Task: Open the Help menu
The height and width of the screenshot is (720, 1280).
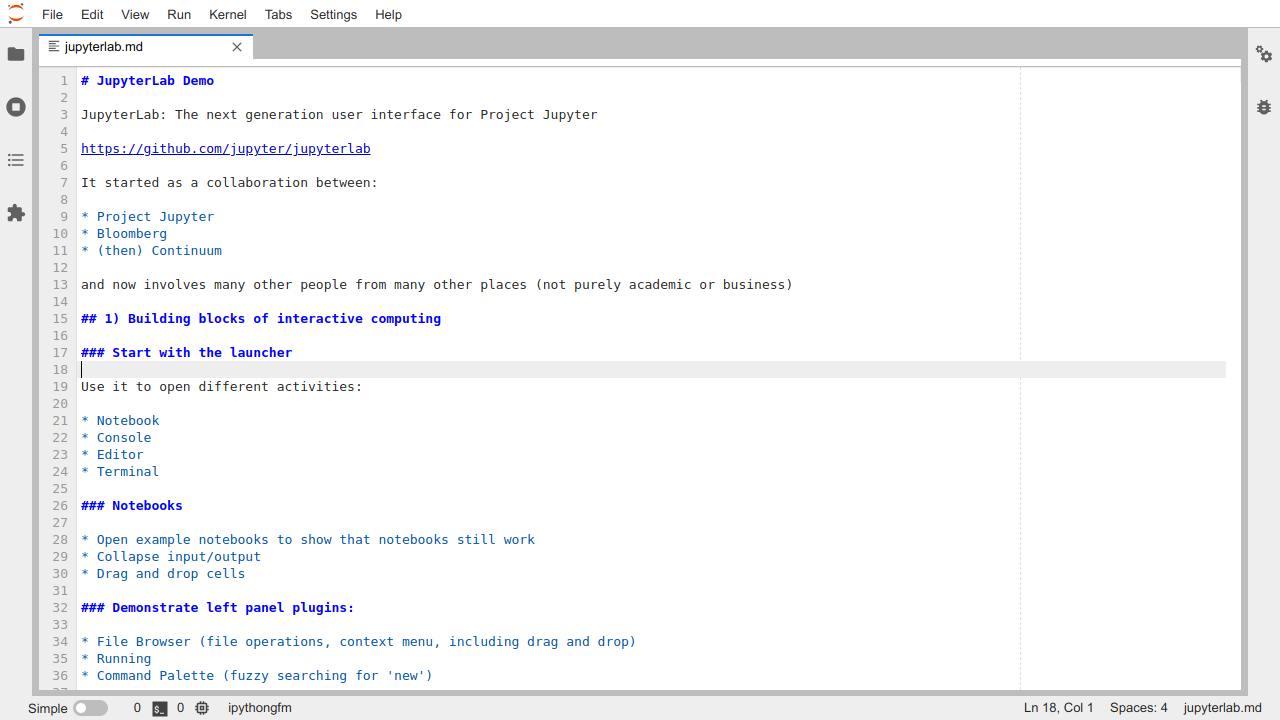Action: click(x=388, y=14)
